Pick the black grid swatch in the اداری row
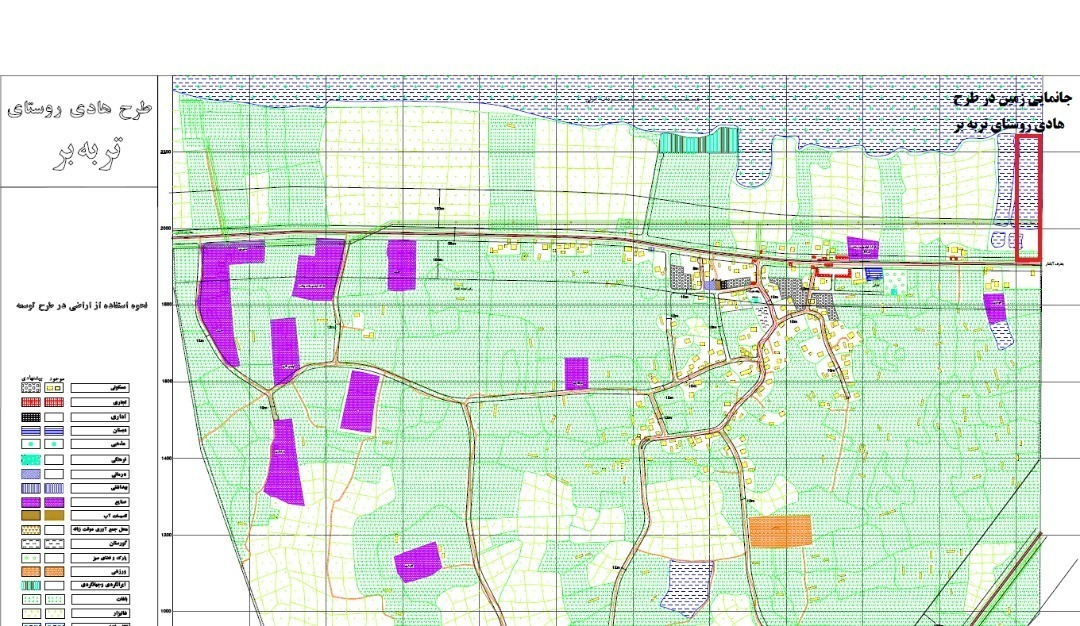The height and width of the screenshot is (626, 1080). (31, 417)
